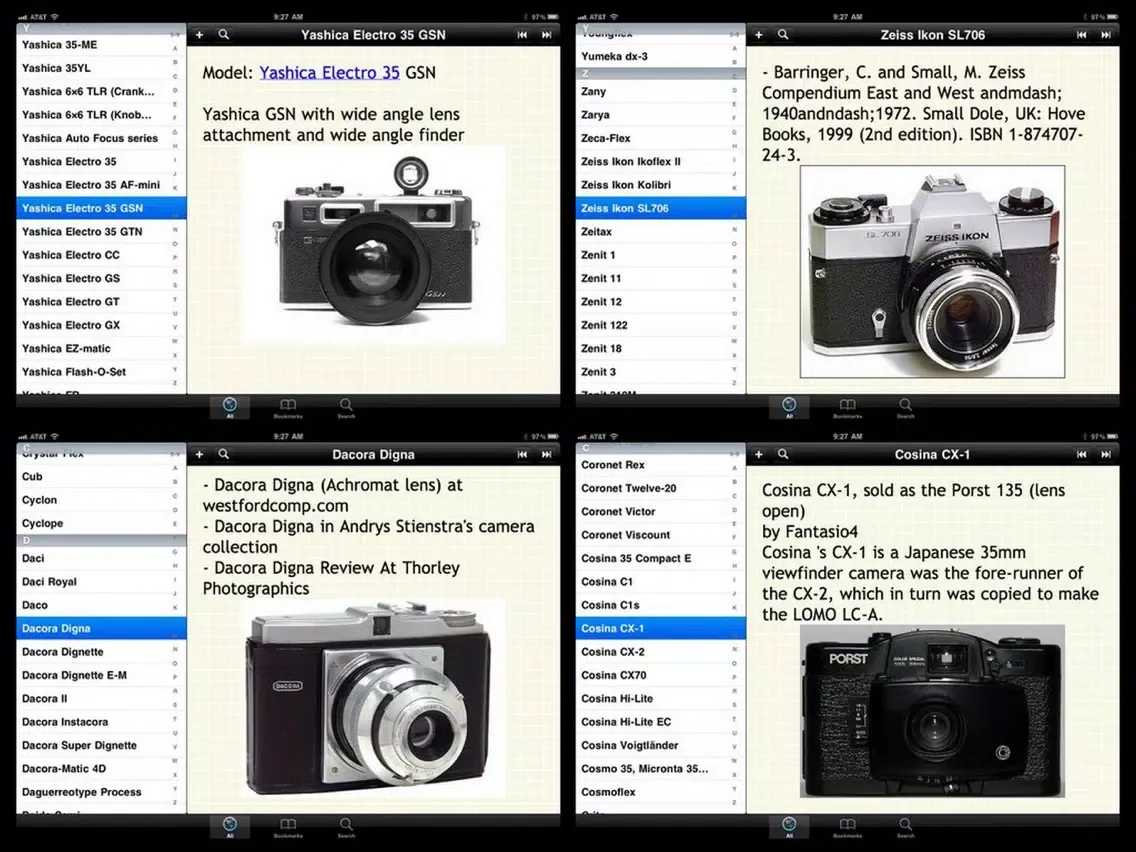The height and width of the screenshot is (852, 1136).
Task: Open Cosina CX-2 entry
Action: point(660,652)
